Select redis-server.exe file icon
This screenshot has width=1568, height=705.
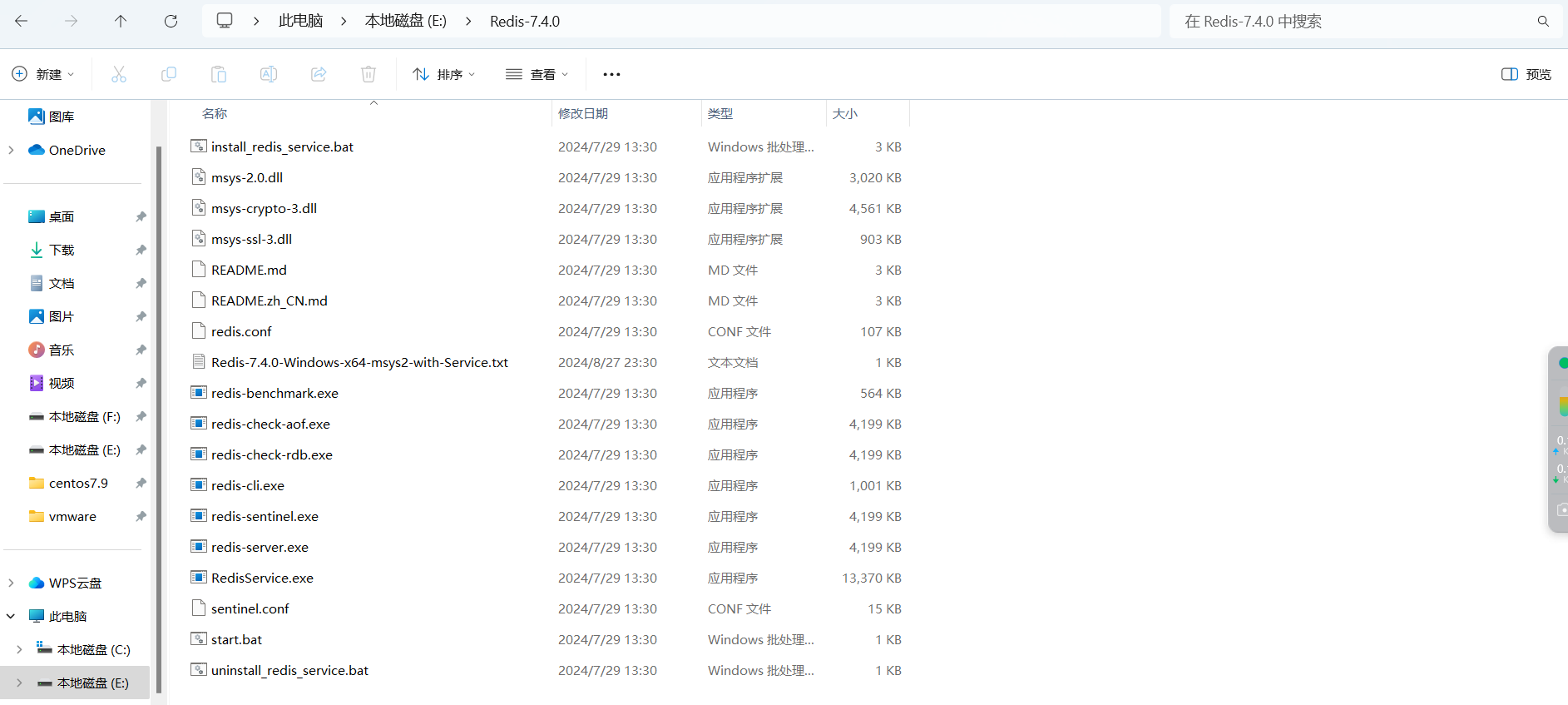199,547
